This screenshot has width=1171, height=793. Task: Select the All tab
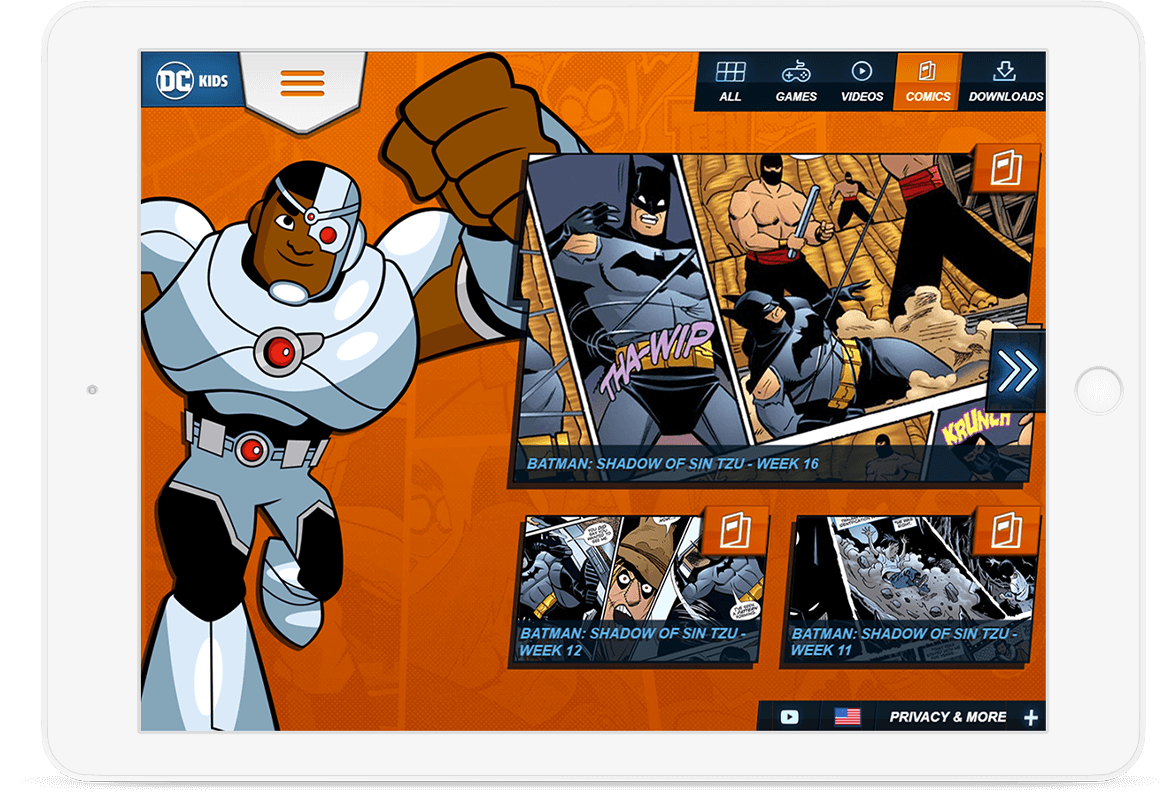(x=730, y=82)
